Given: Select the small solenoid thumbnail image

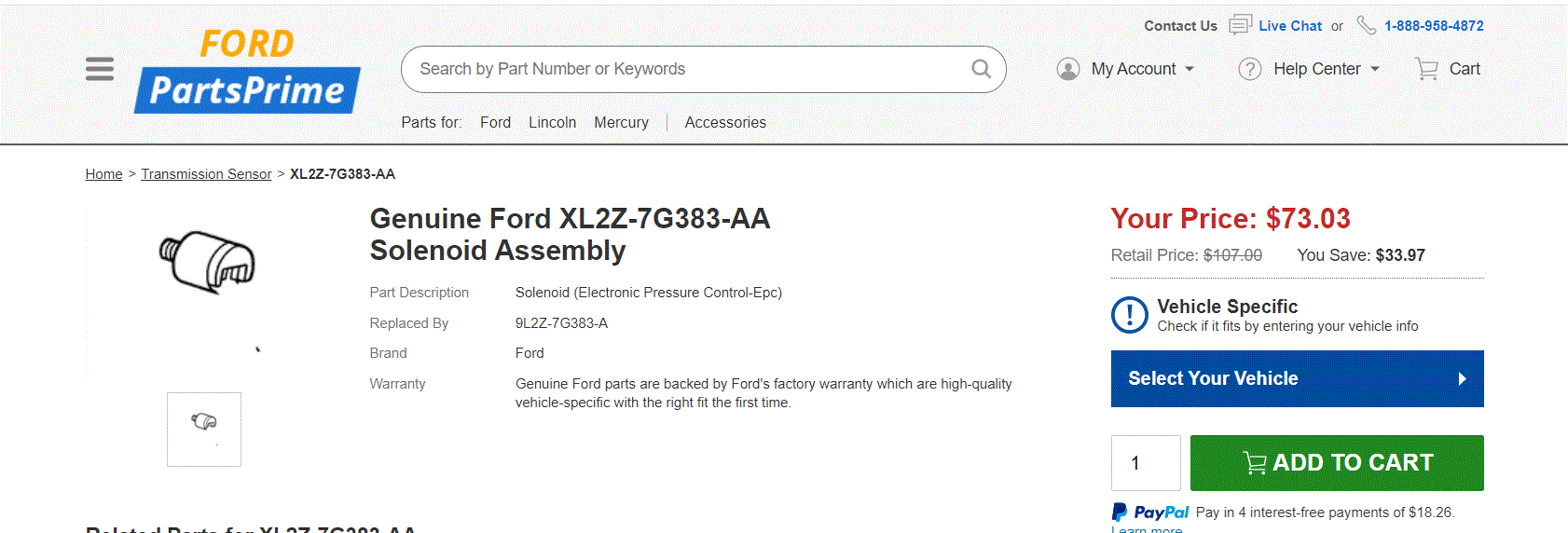Looking at the screenshot, I should coord(204,430).
